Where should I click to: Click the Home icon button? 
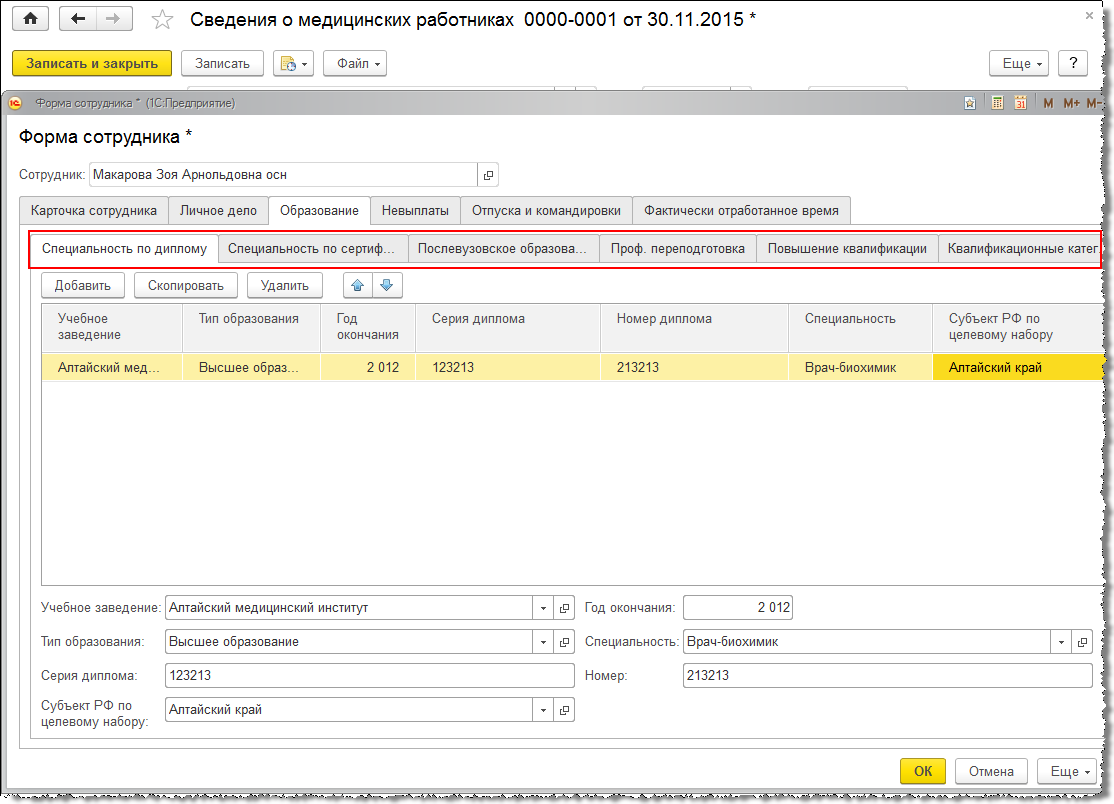tap(30, 19)
